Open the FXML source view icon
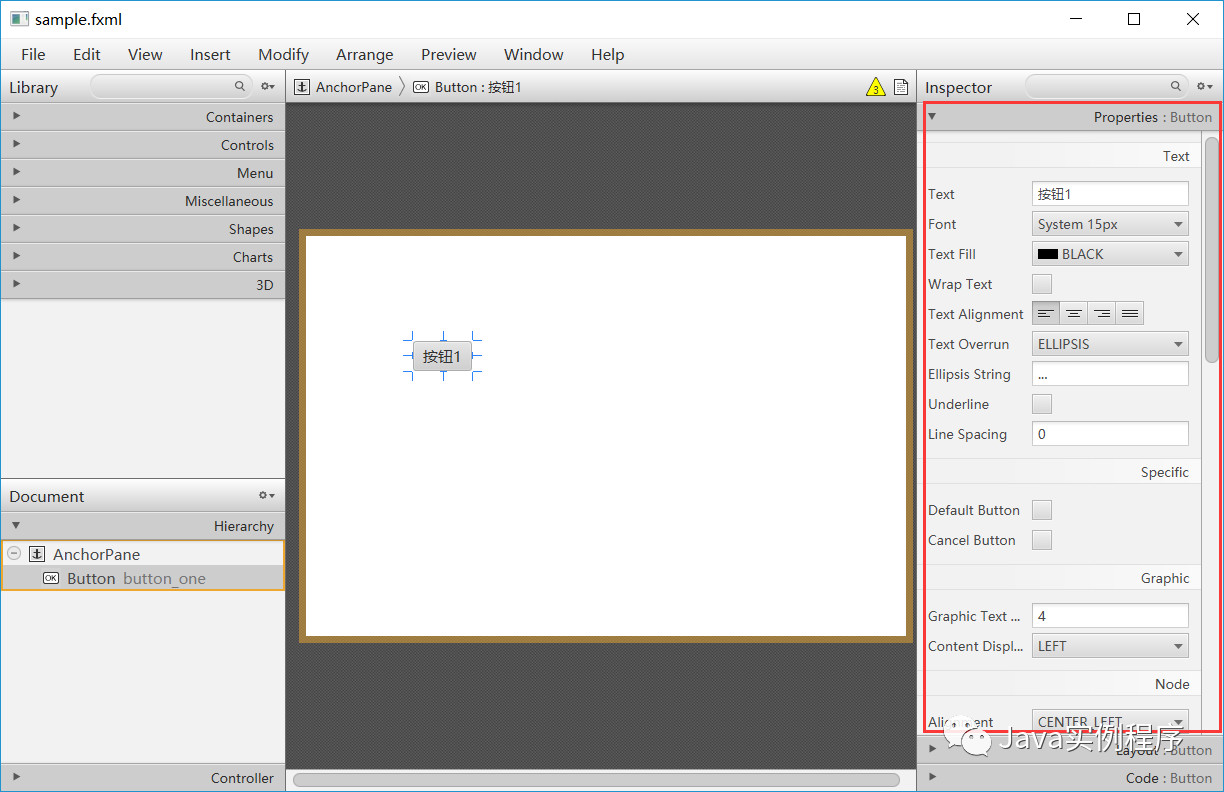1224x792 pixels. 900,87
